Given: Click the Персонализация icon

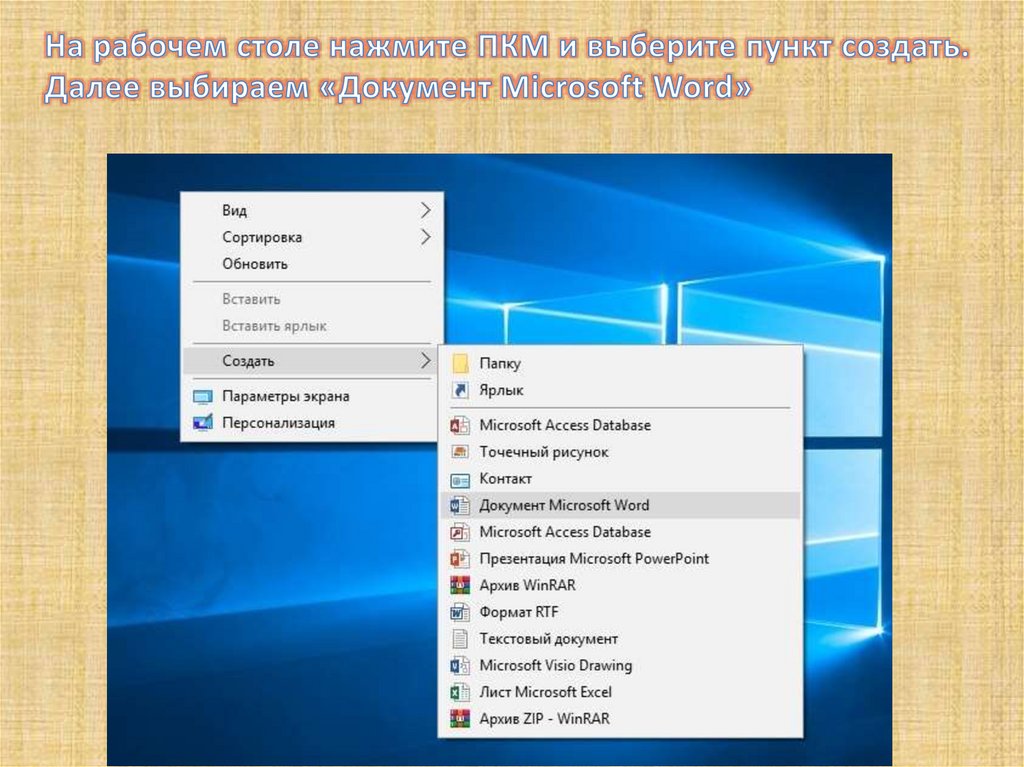Looking at the screenshot, I should [x=203, y=423].
